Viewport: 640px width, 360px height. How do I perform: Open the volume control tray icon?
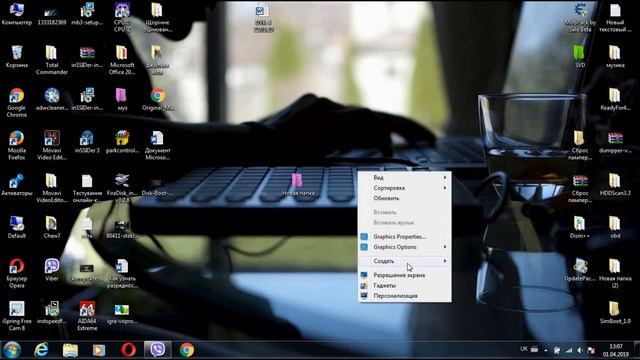pyautogui.click(x=580, y=350)
